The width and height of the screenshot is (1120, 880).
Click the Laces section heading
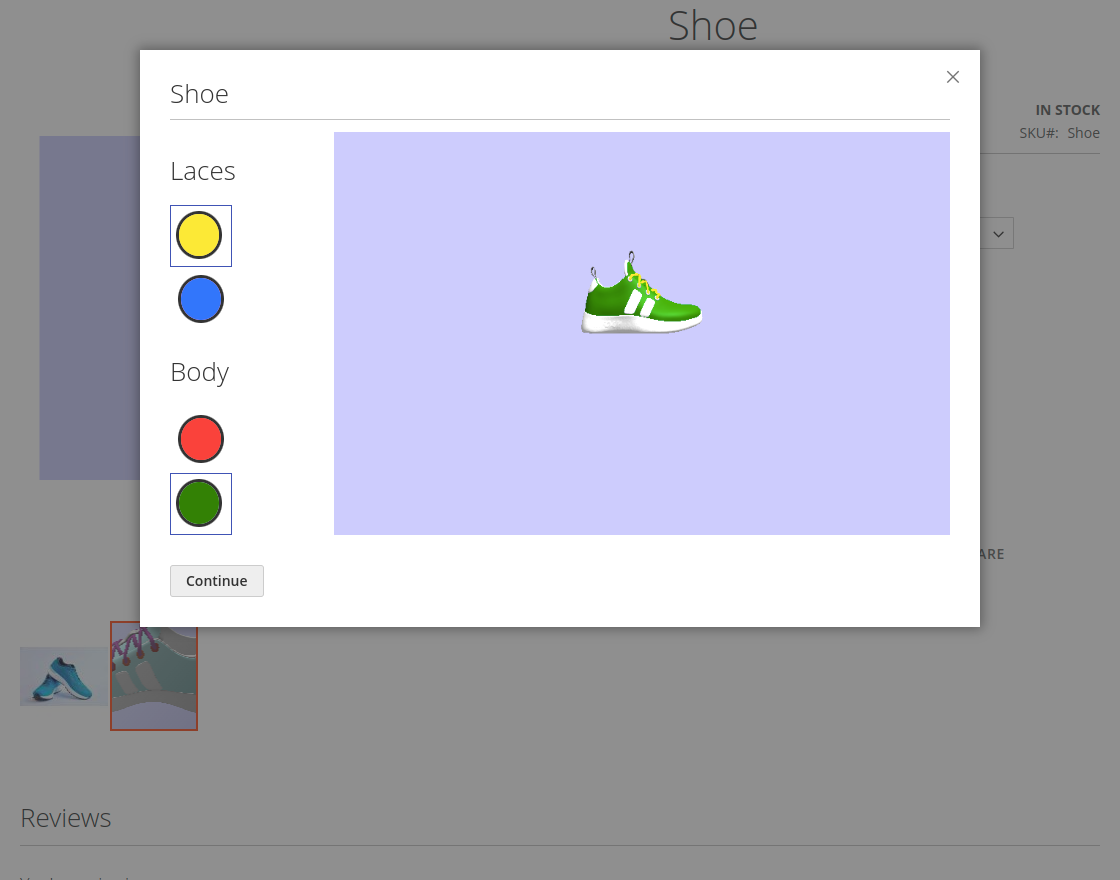[203, 171]
